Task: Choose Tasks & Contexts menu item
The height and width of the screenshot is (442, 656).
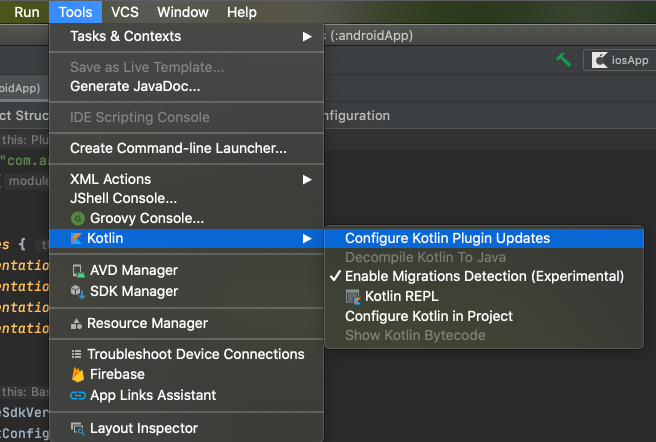Action: (187, 36)
